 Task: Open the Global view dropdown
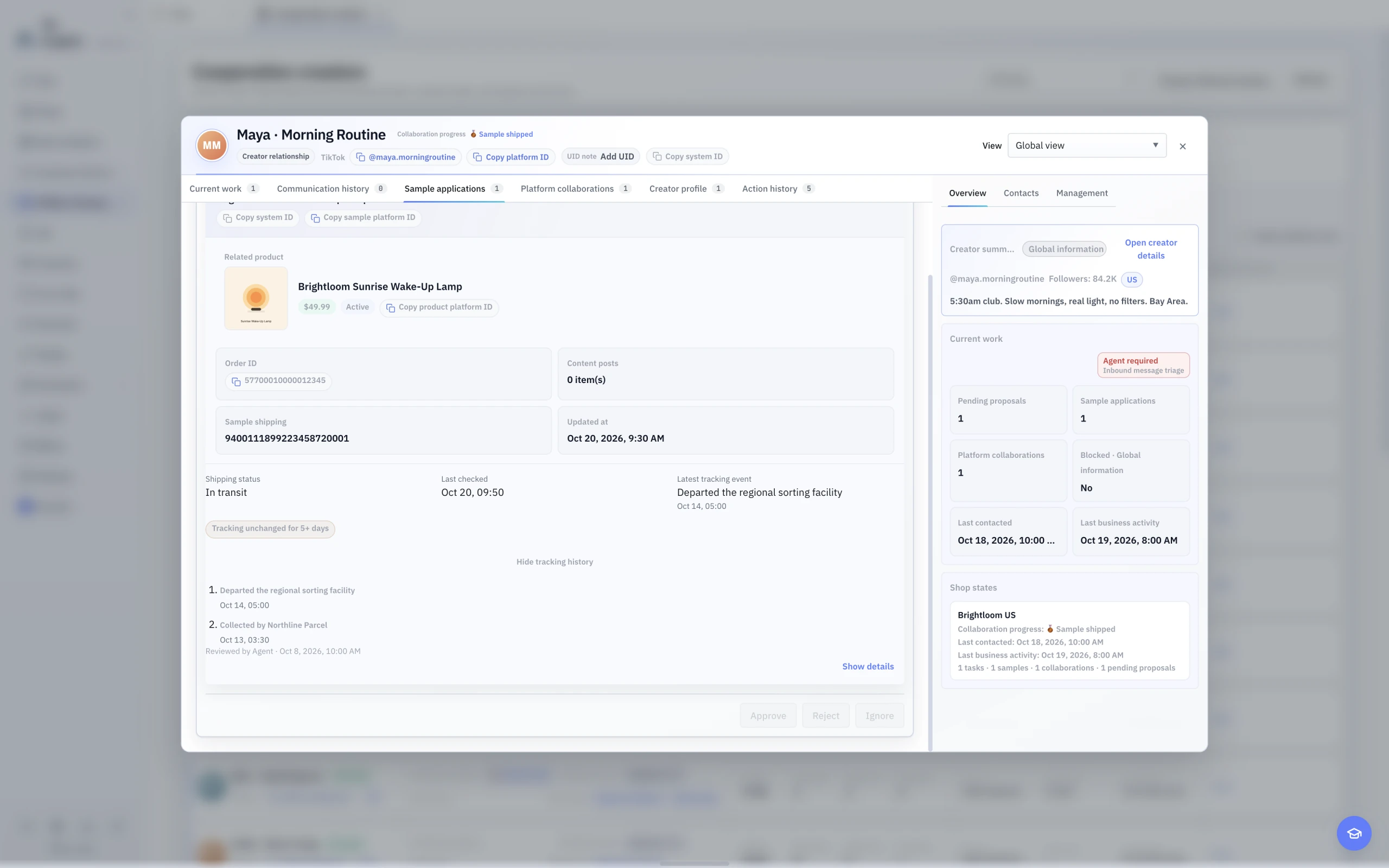coord(1087,145)
